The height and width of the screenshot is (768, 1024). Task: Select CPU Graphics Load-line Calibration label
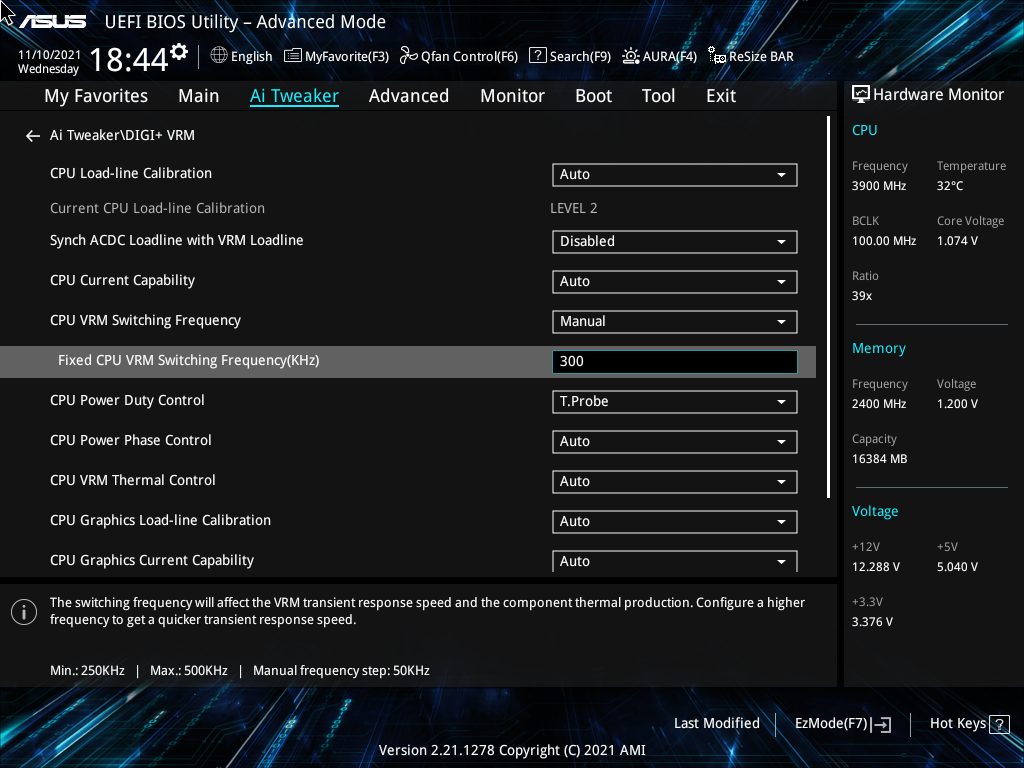pos(160,520)
